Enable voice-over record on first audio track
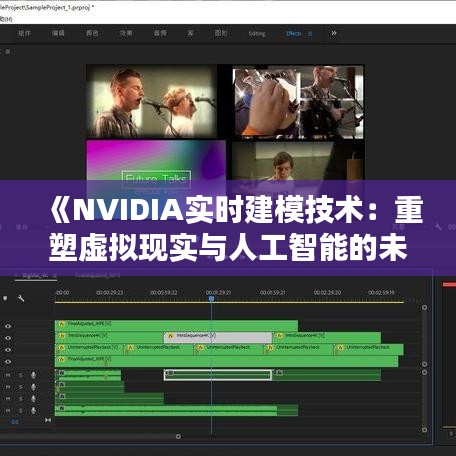Image resolution: width=456 pixels, height=456 pixels. click(x=33, y=375)
